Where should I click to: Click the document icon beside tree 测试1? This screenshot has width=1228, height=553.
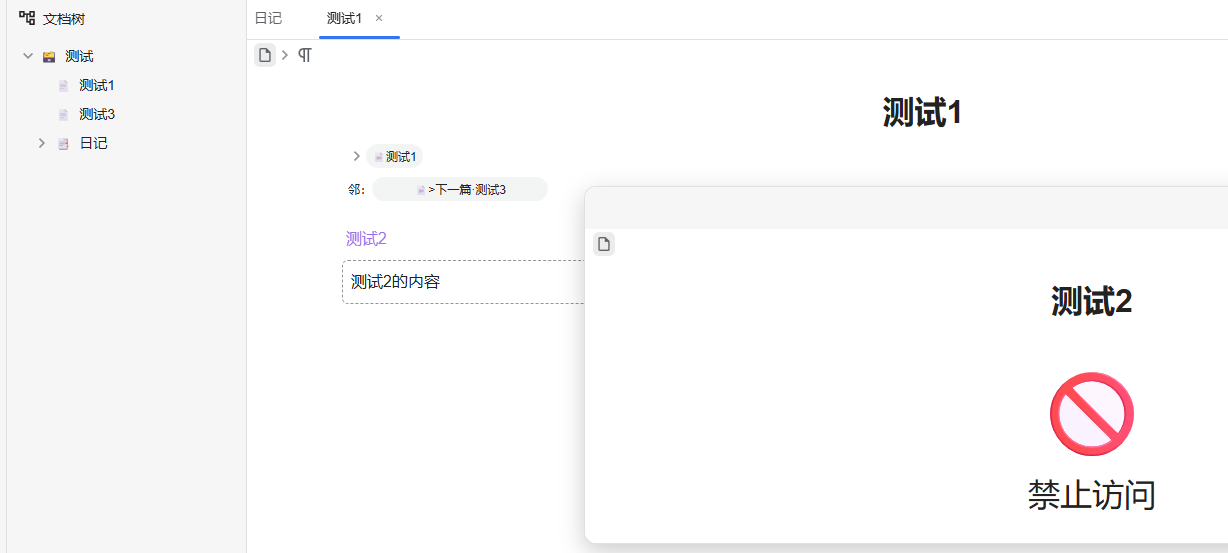pos(64,86)
